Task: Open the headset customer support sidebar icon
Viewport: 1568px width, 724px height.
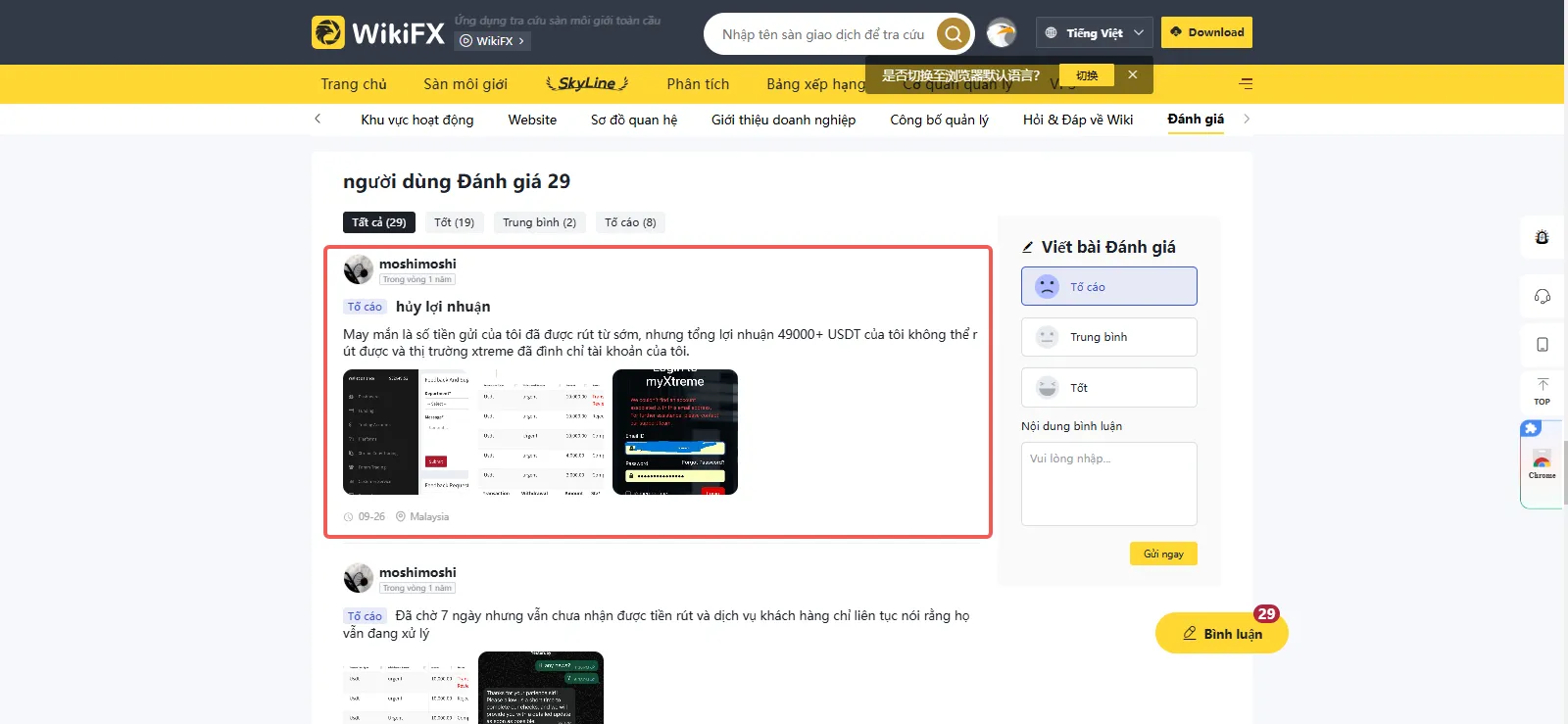Action: (1543, 296)
